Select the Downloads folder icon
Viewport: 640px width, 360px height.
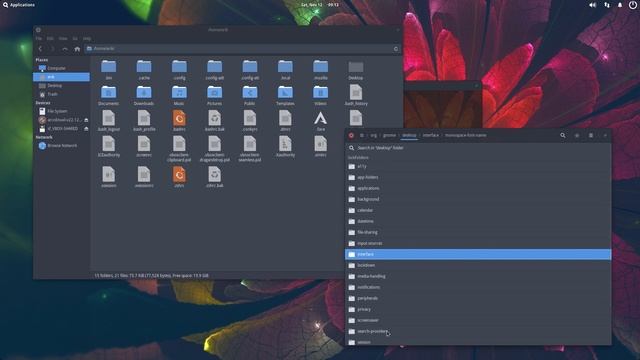[144, 93]
